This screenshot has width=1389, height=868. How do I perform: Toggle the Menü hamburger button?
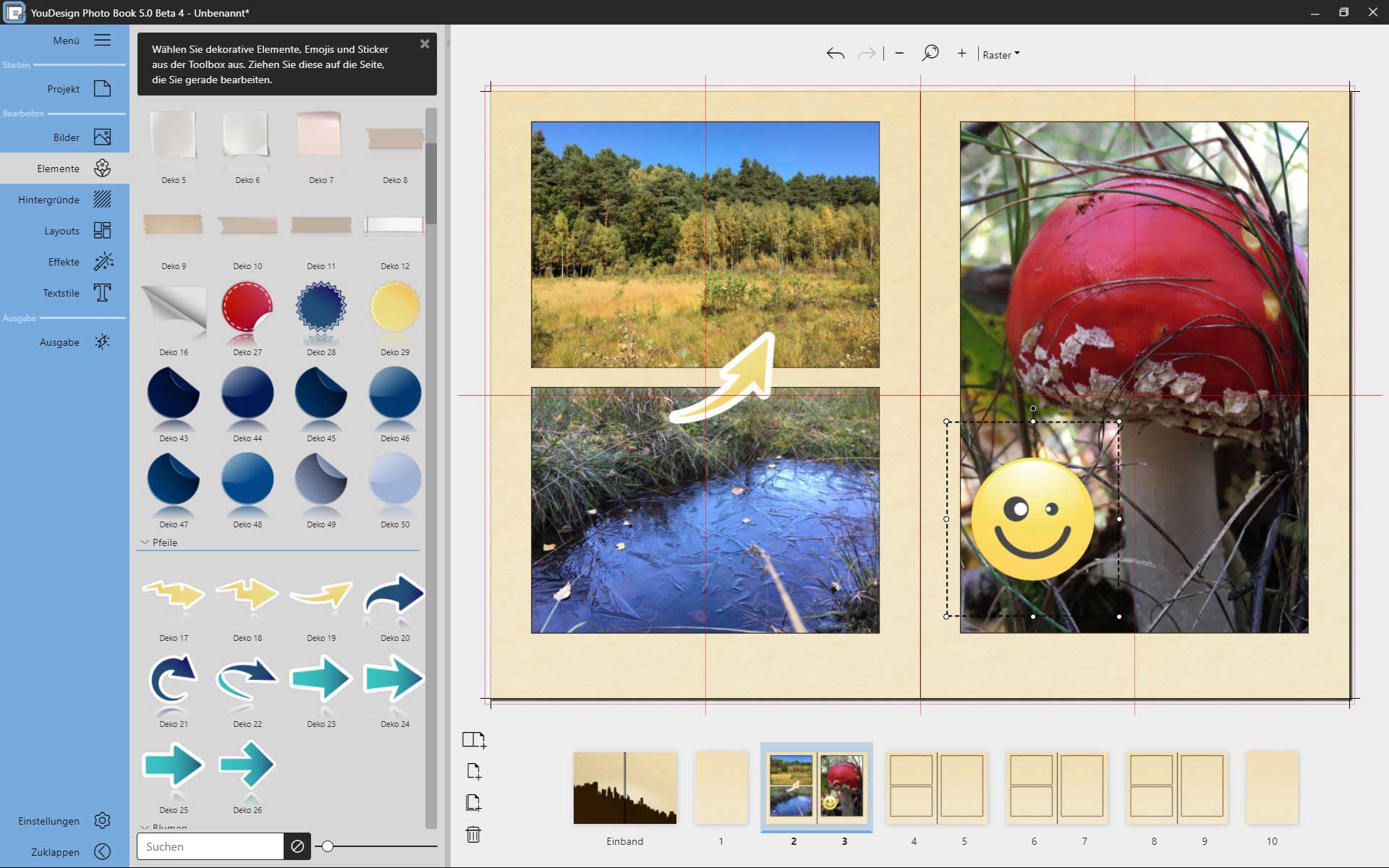(102, 41)
